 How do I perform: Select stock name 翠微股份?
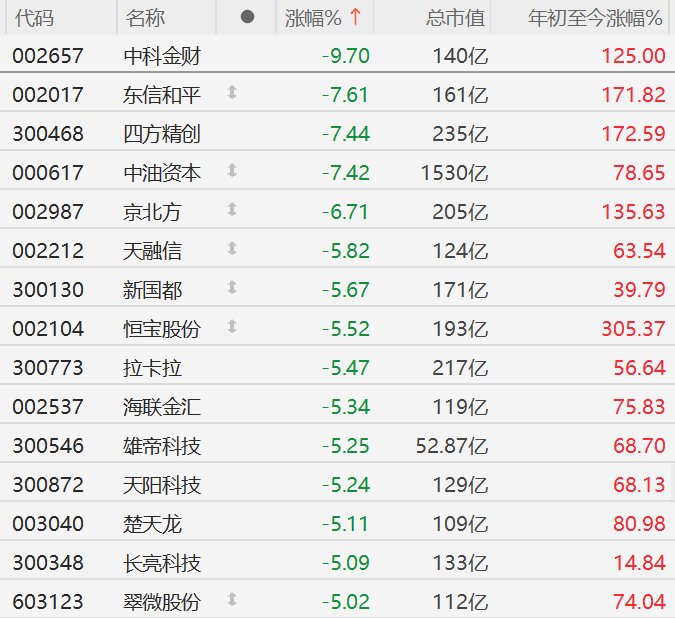162,602
